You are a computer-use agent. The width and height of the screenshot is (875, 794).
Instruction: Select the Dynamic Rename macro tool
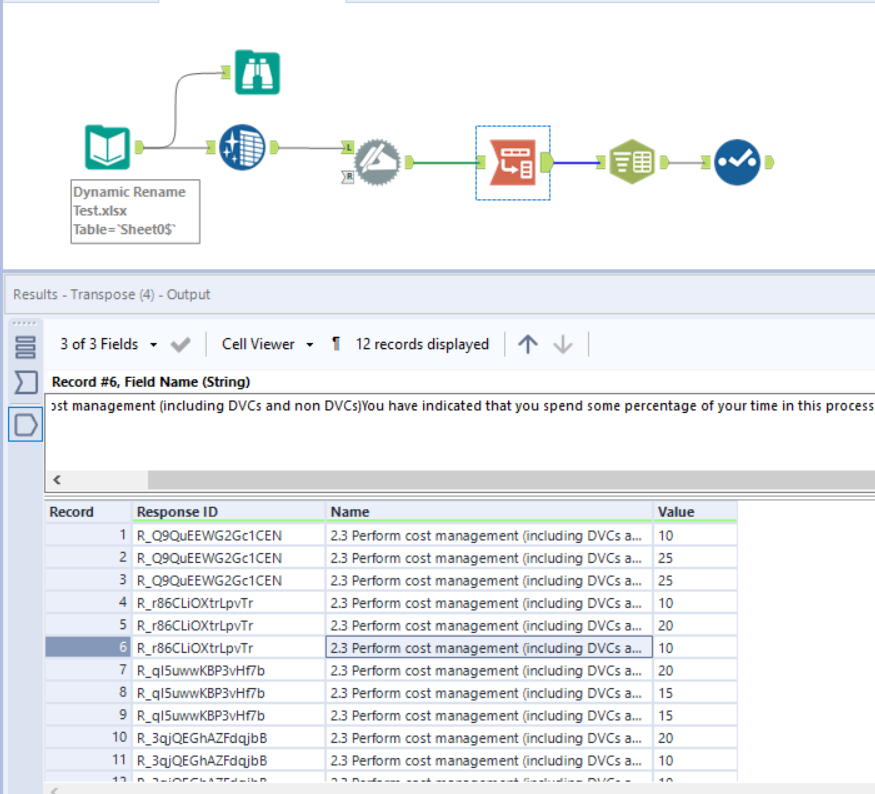point(377,161)
